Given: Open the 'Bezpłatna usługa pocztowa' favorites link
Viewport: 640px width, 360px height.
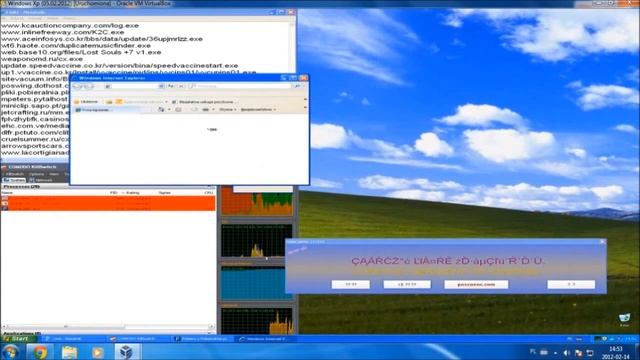Looking at the screenshot, I should 203,102.
